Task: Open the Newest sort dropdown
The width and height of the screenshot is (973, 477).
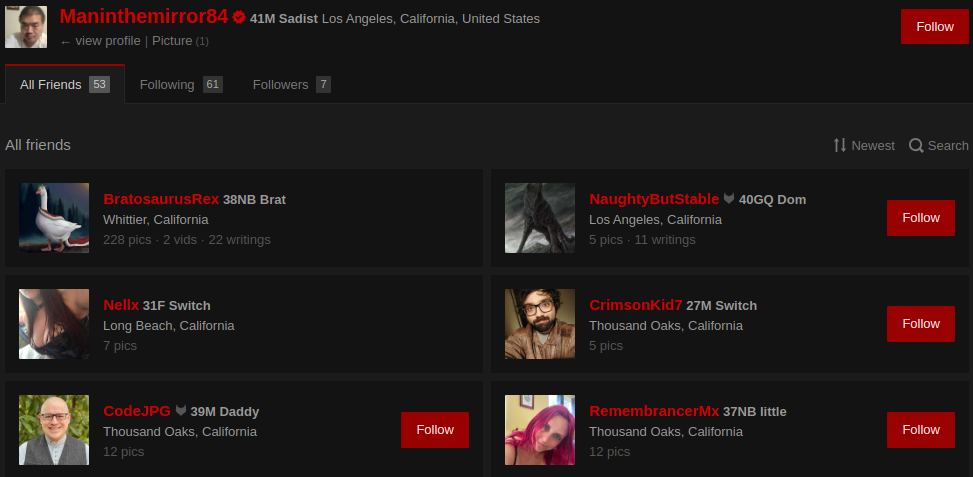Action: 864,145
